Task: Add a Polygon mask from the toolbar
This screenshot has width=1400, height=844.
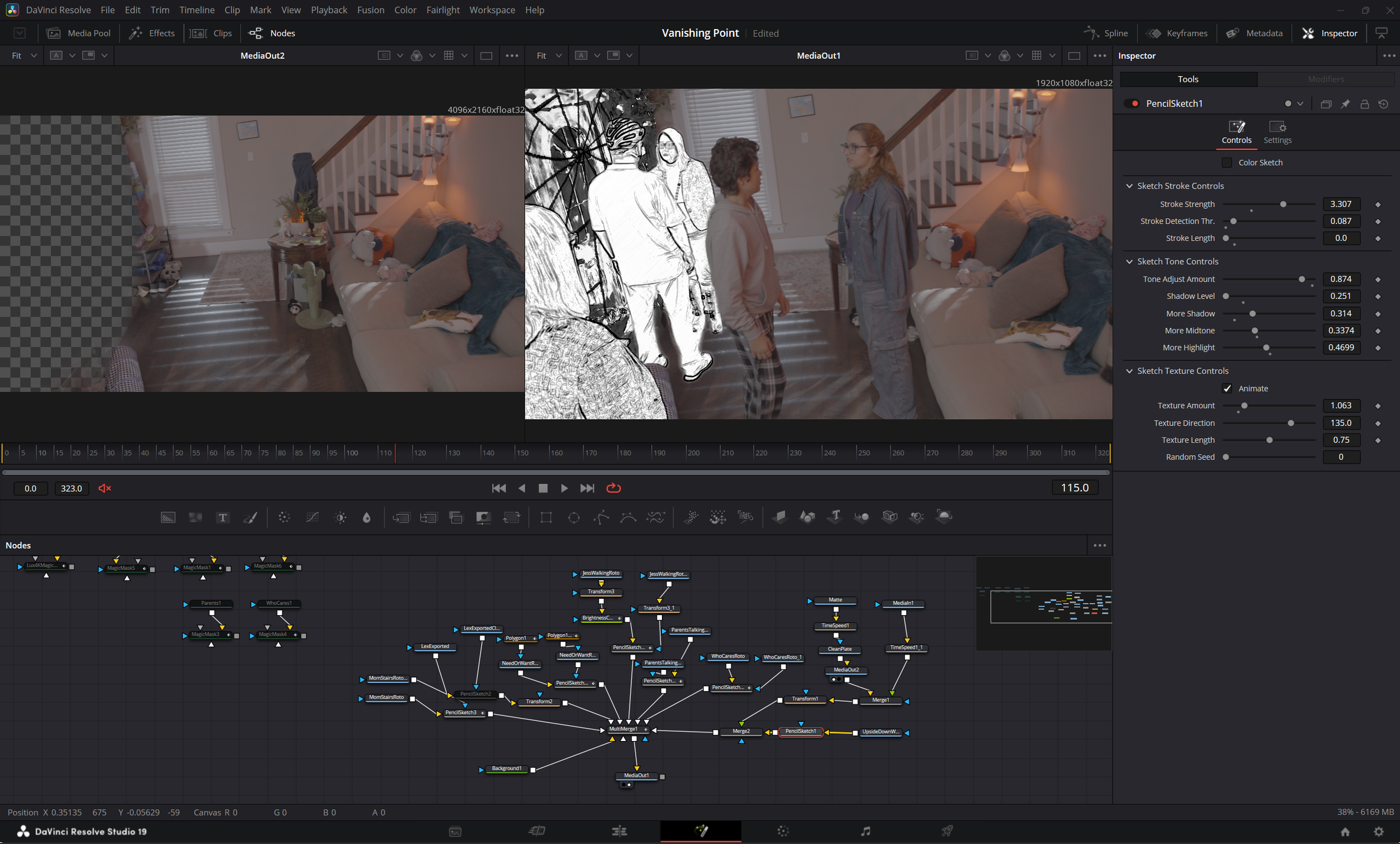Action: [x=600, y=517]
